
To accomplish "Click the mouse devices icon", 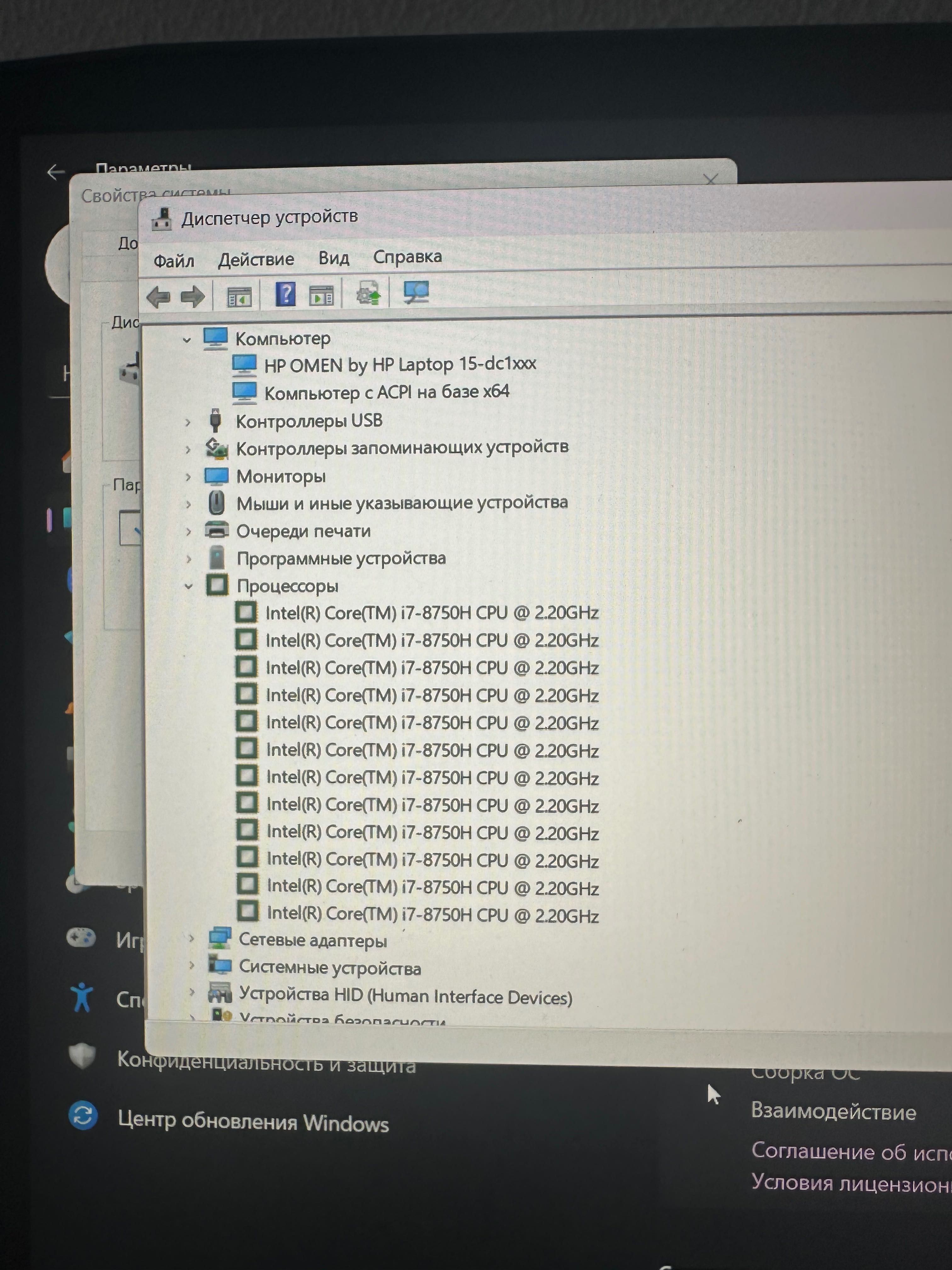I will [216, 503].
